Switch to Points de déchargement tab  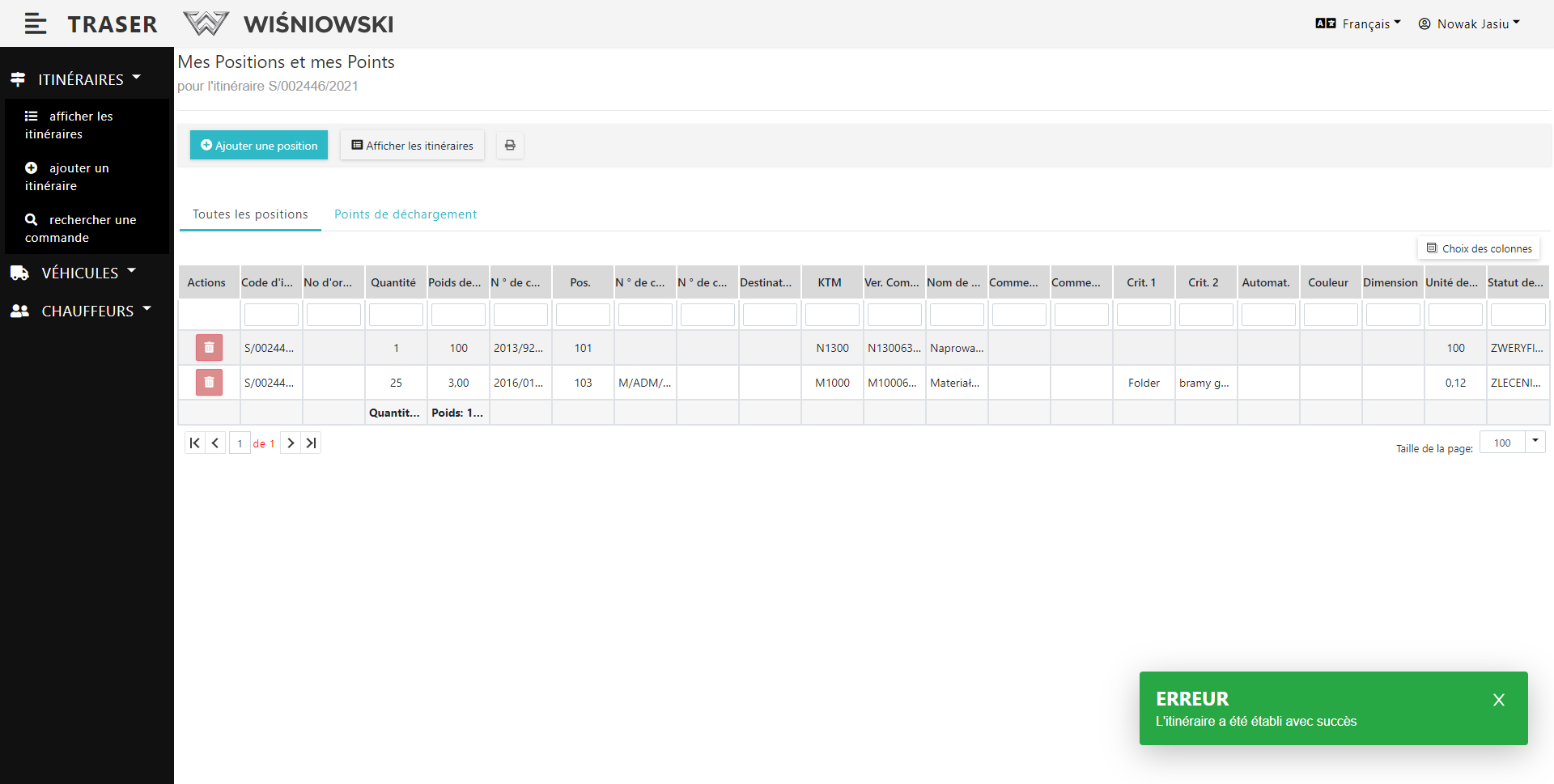pyautogui.click(x=405, y=214)
